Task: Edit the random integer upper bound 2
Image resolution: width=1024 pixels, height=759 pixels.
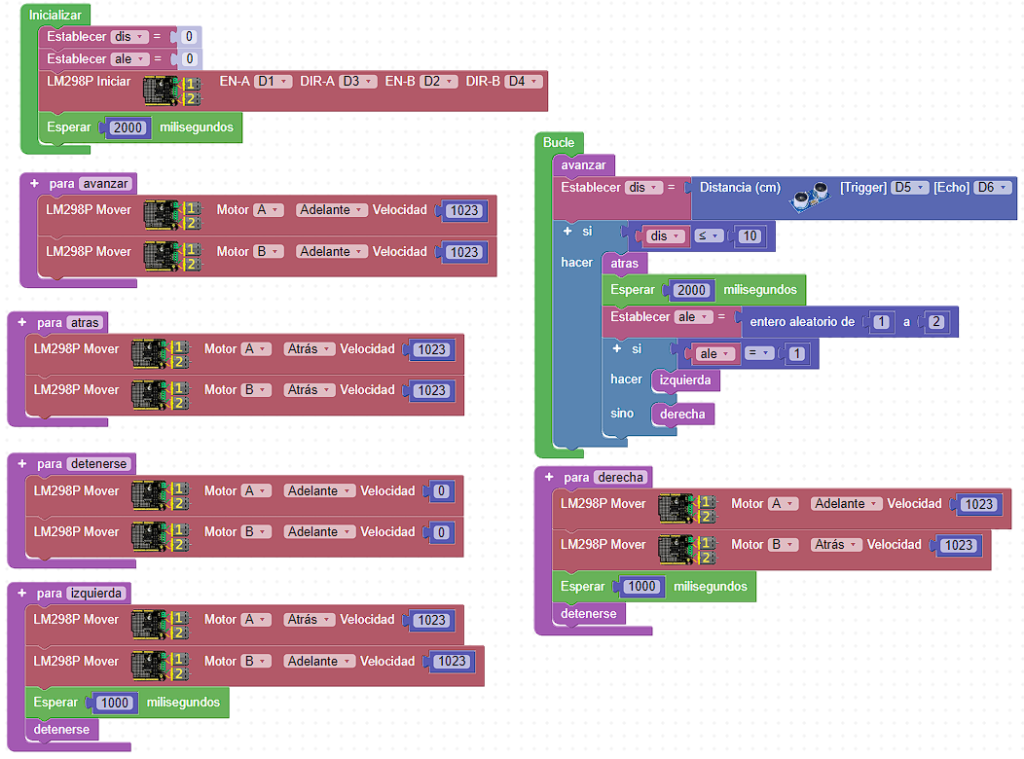Action: 935,322
